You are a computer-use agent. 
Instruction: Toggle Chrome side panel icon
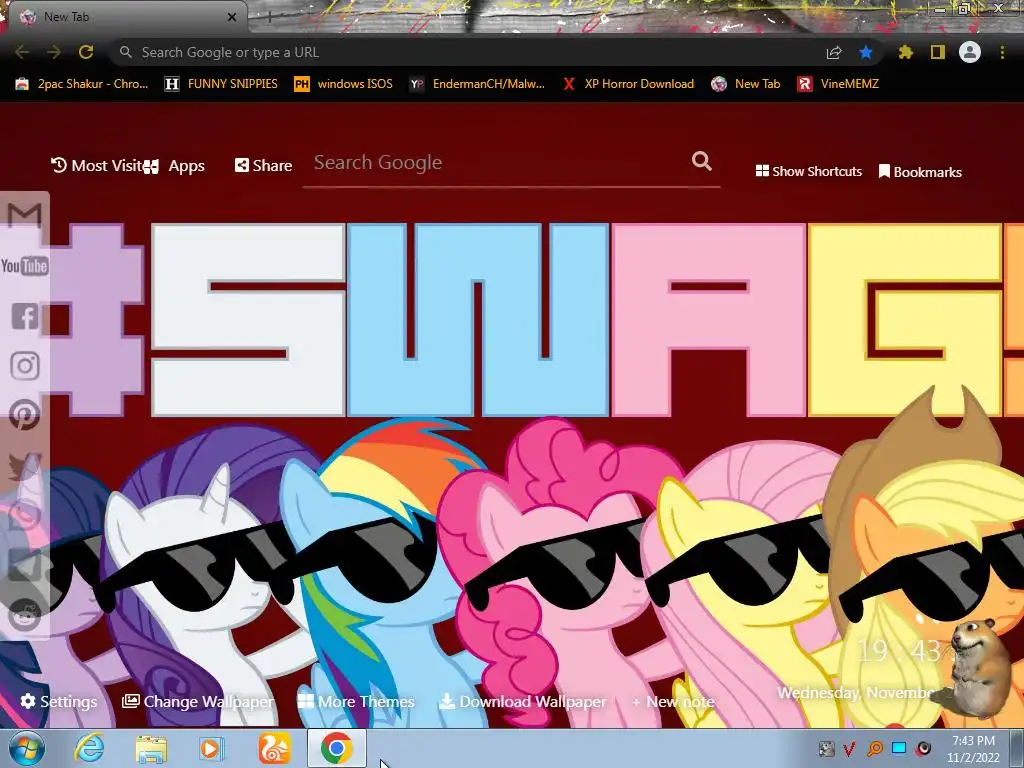coord(938,52)
